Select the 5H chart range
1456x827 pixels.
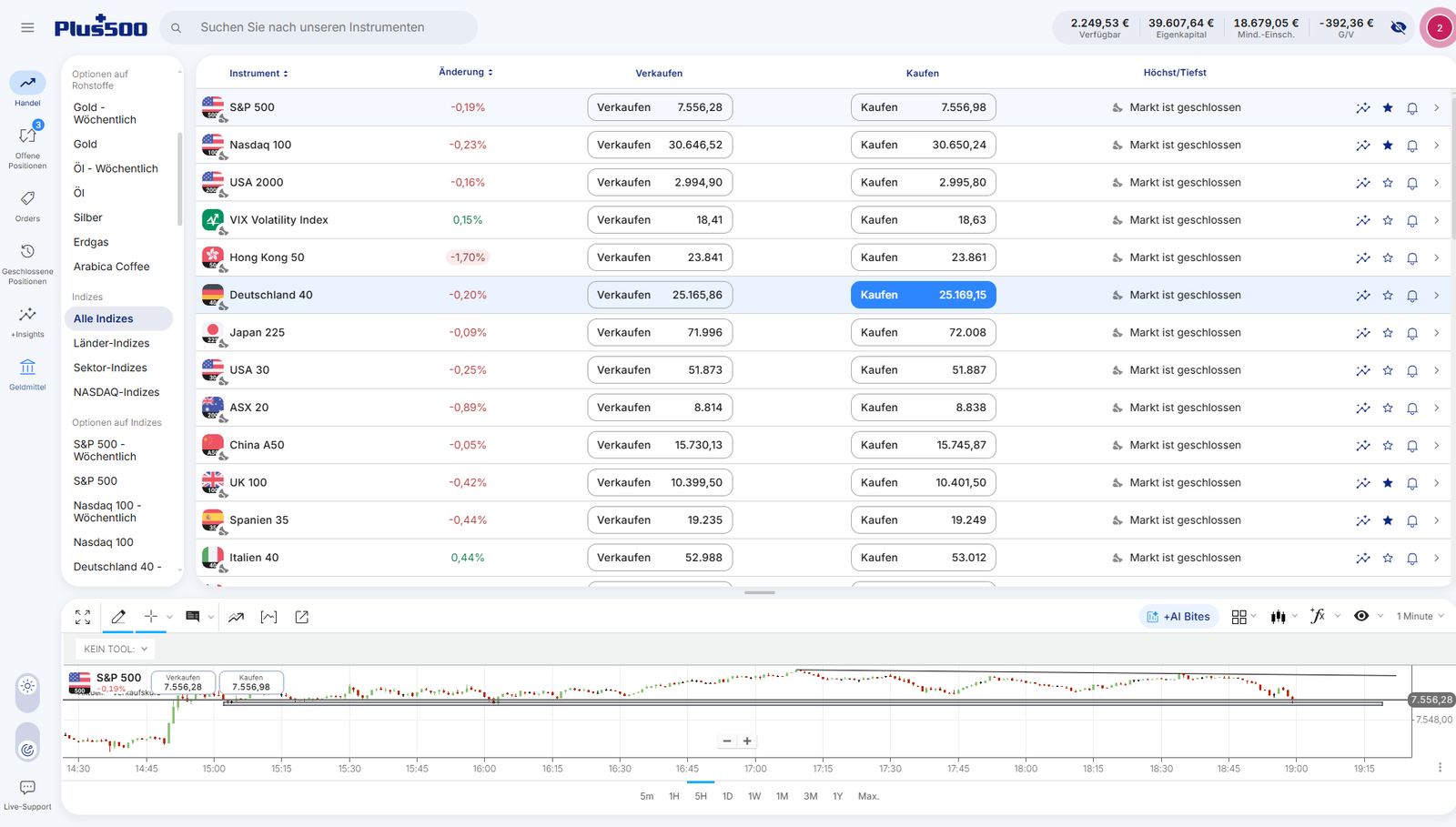click(701, 796)
